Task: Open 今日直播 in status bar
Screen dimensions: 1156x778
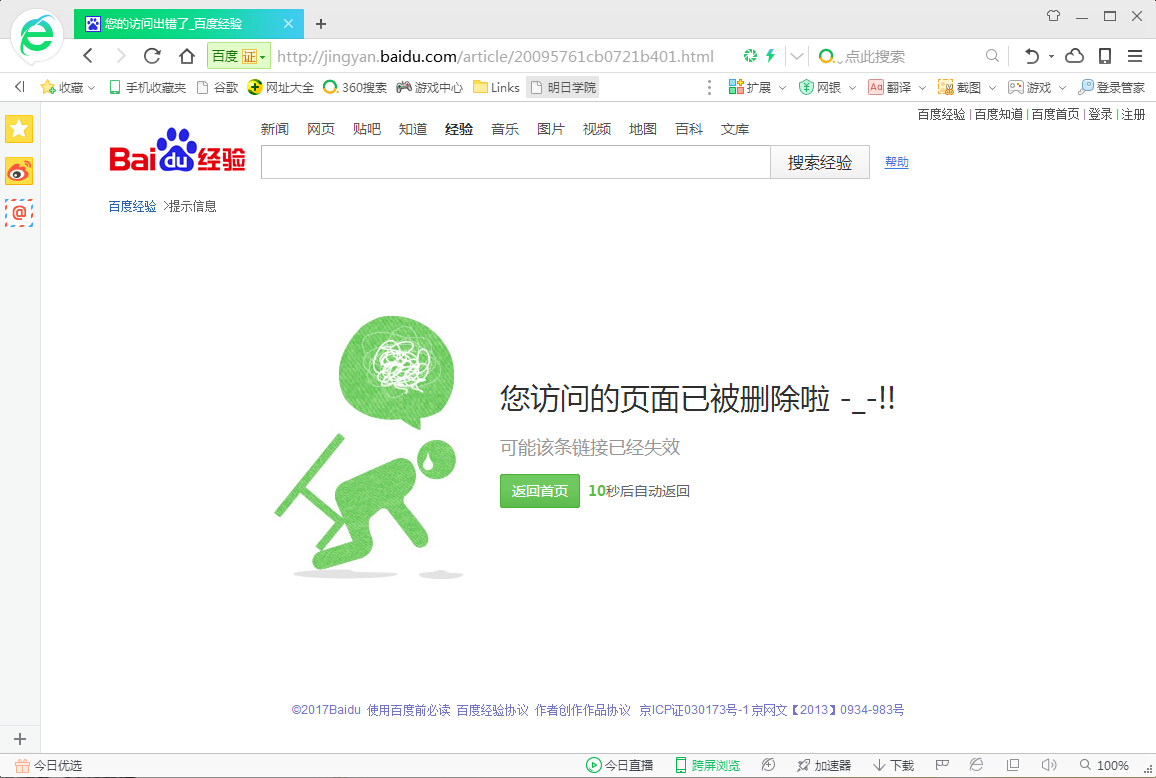Action: [620, 765]
